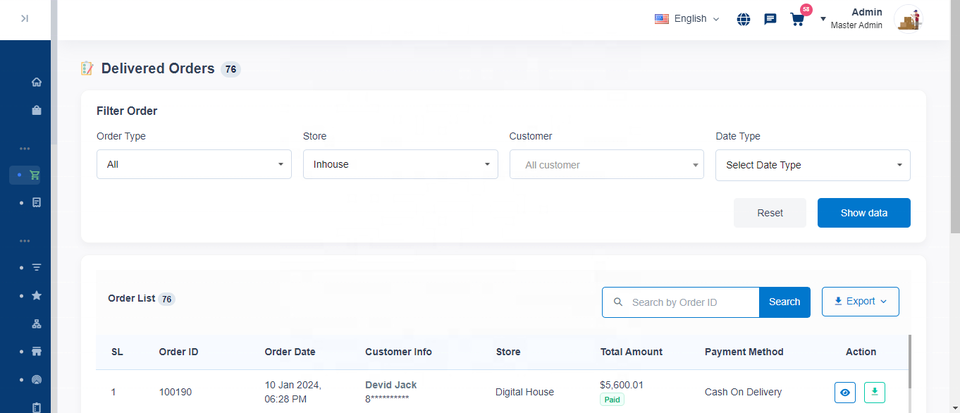This screenshot has height=413, width=960.
Task: Click the globe website icon in header
Action: click(743, 19)
